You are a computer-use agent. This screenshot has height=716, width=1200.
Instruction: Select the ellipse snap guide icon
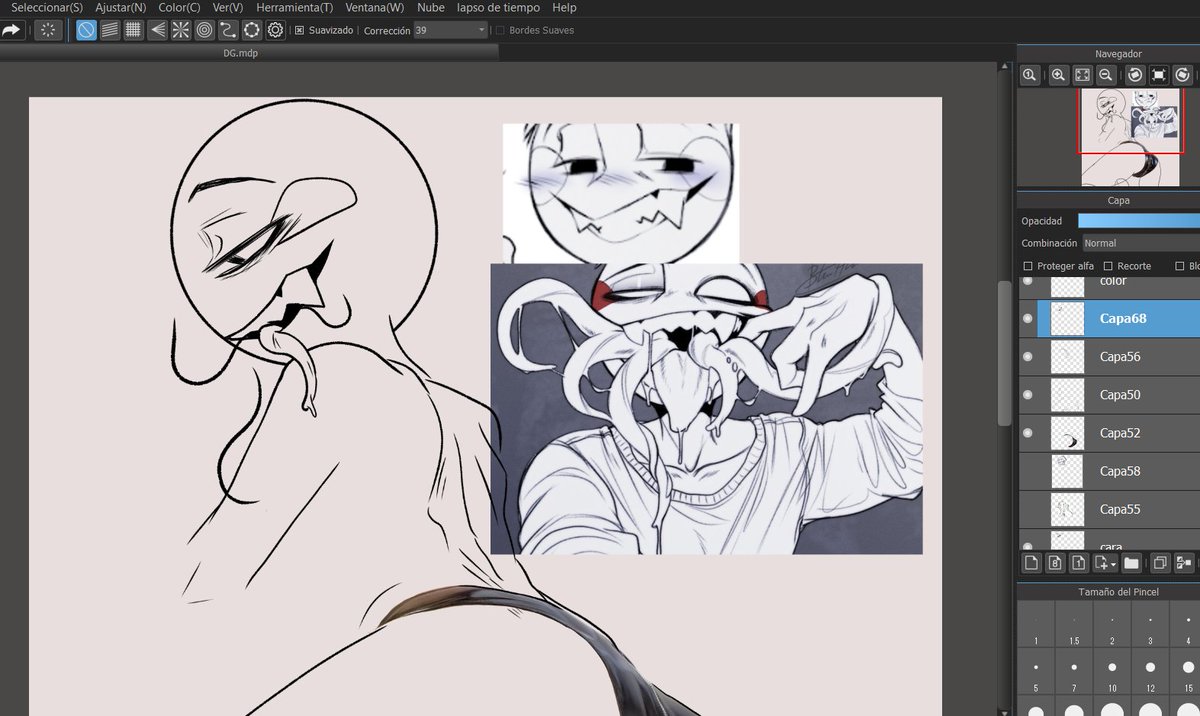(252, 30)
